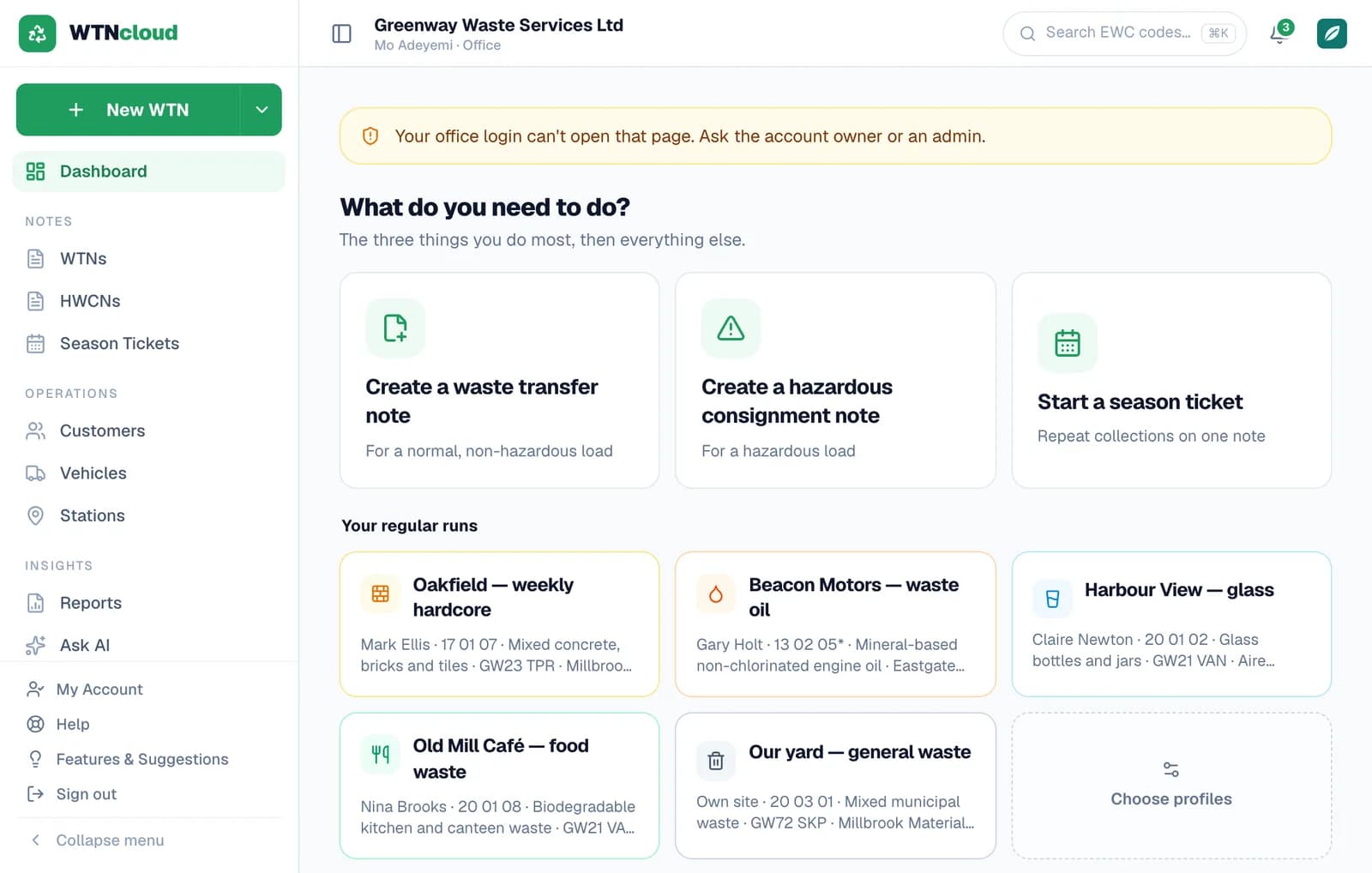The width and height of the screenshot is (1372, 873).
Task: Toggle the sidebar panel icon
Action: click(341, 33)
